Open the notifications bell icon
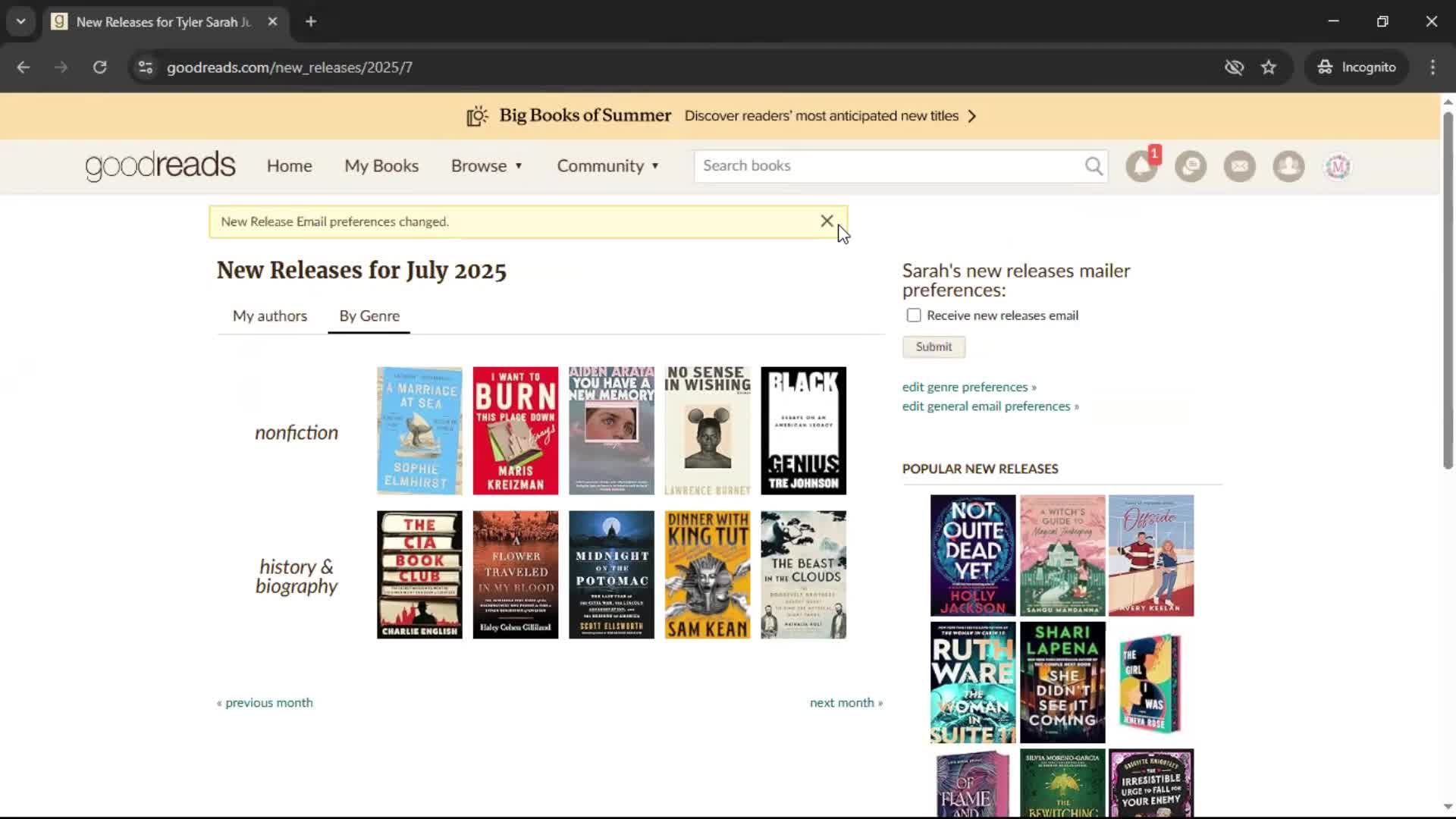The image size is (1456, 819). pos(1141,166)
